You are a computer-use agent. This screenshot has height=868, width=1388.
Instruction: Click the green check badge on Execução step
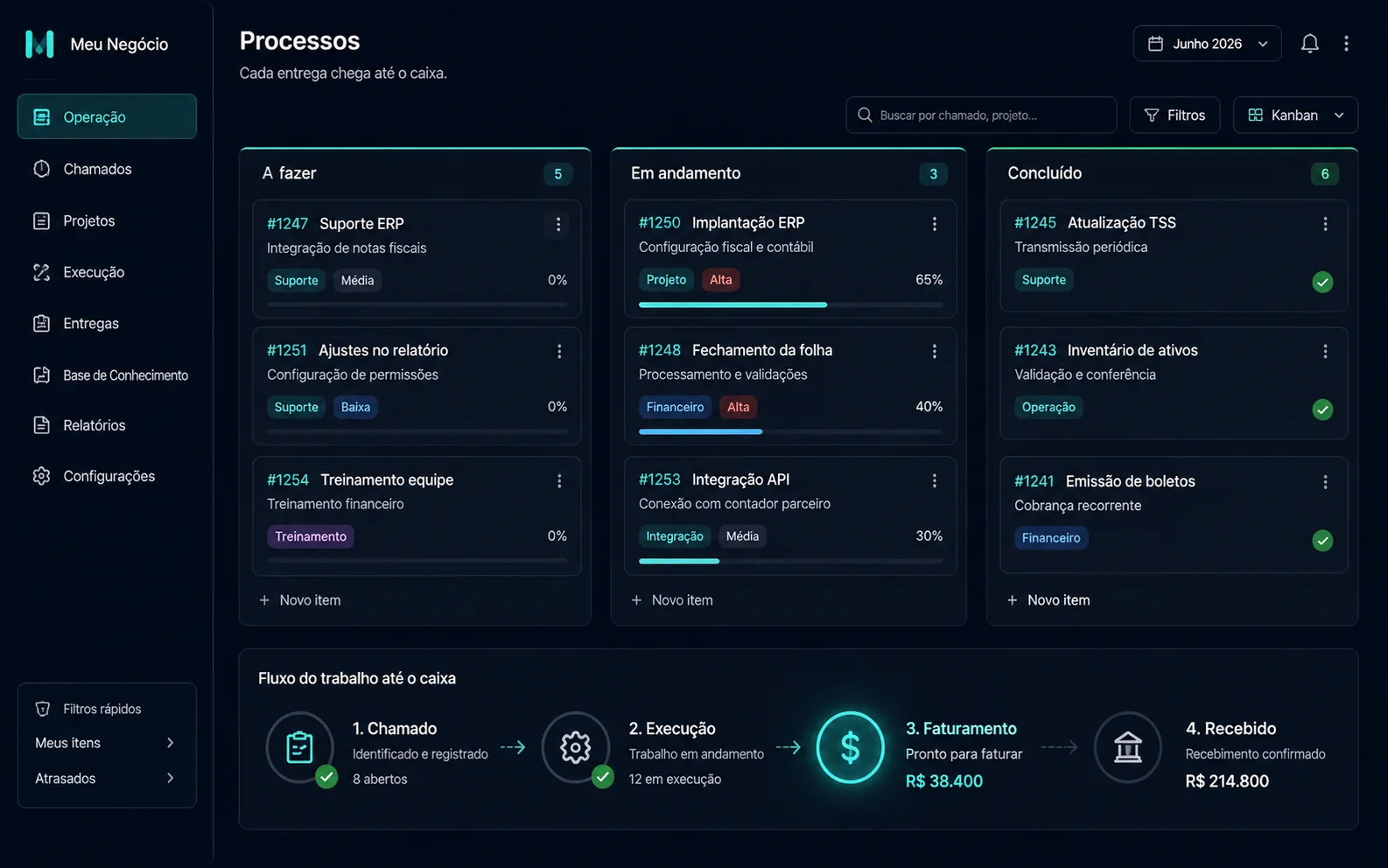click(x=602, y=776)
